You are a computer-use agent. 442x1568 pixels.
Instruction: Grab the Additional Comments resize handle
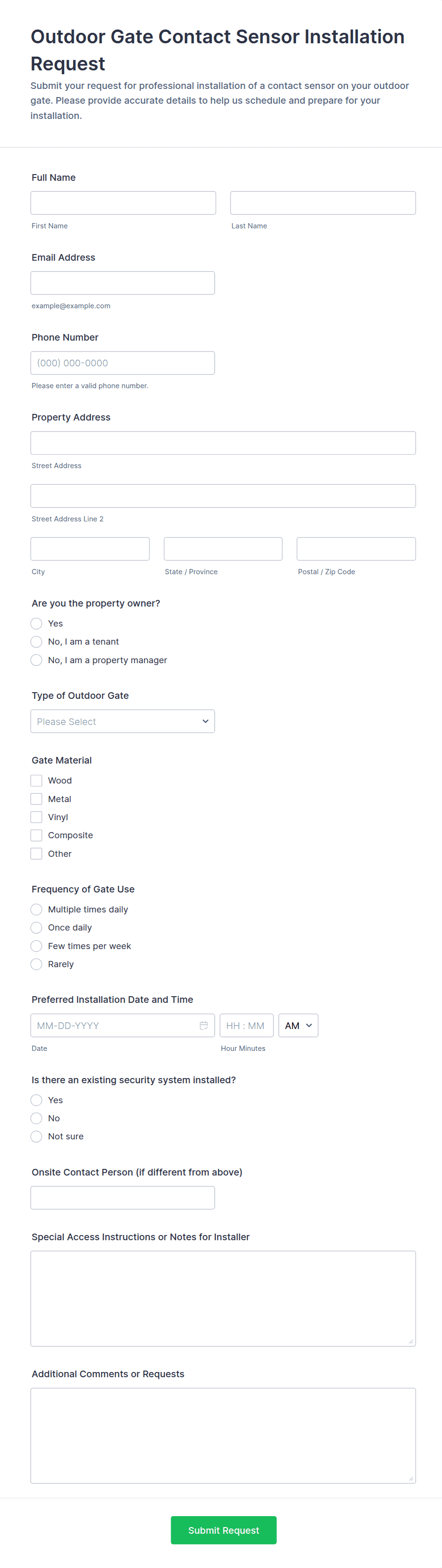pyautogui.click(x=411, y=1479)
